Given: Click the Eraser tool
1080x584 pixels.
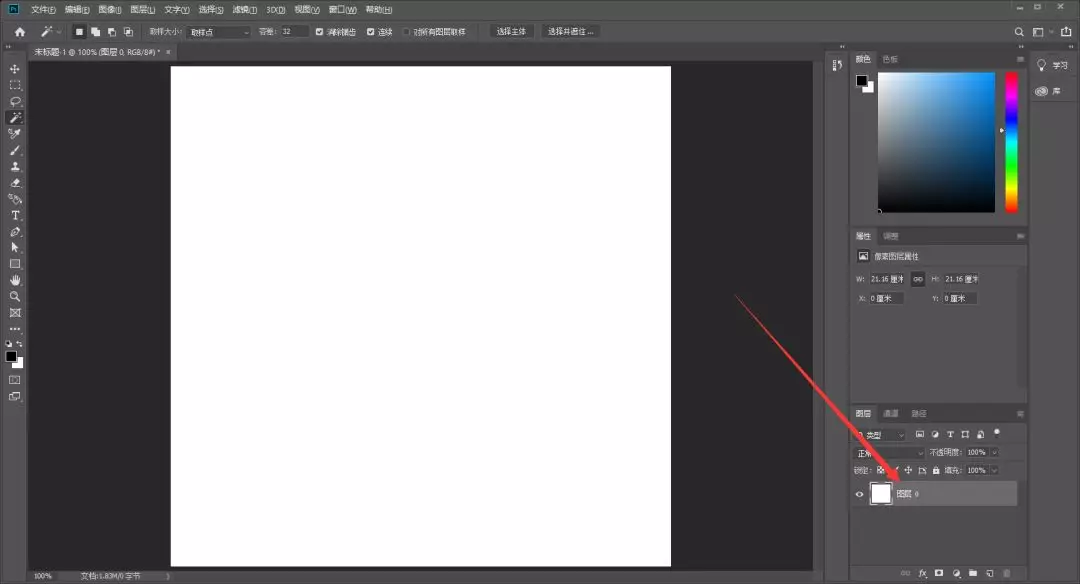Looking at the screenshot, I should 15,183.
